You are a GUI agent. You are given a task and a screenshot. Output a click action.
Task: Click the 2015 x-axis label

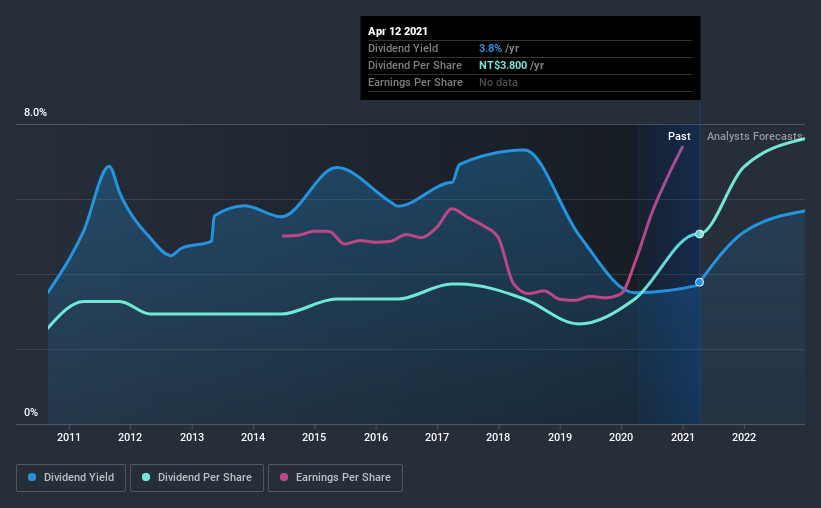(314, 437)
